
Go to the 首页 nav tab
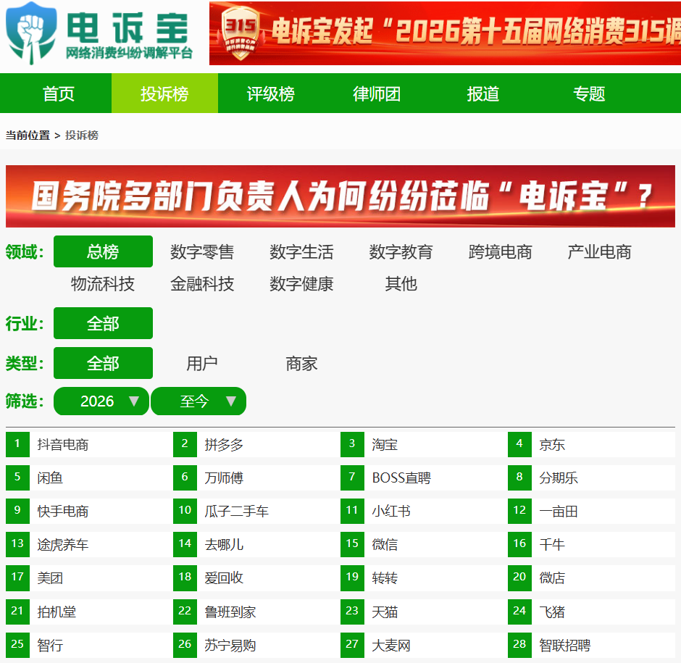[x=58, y=93]
